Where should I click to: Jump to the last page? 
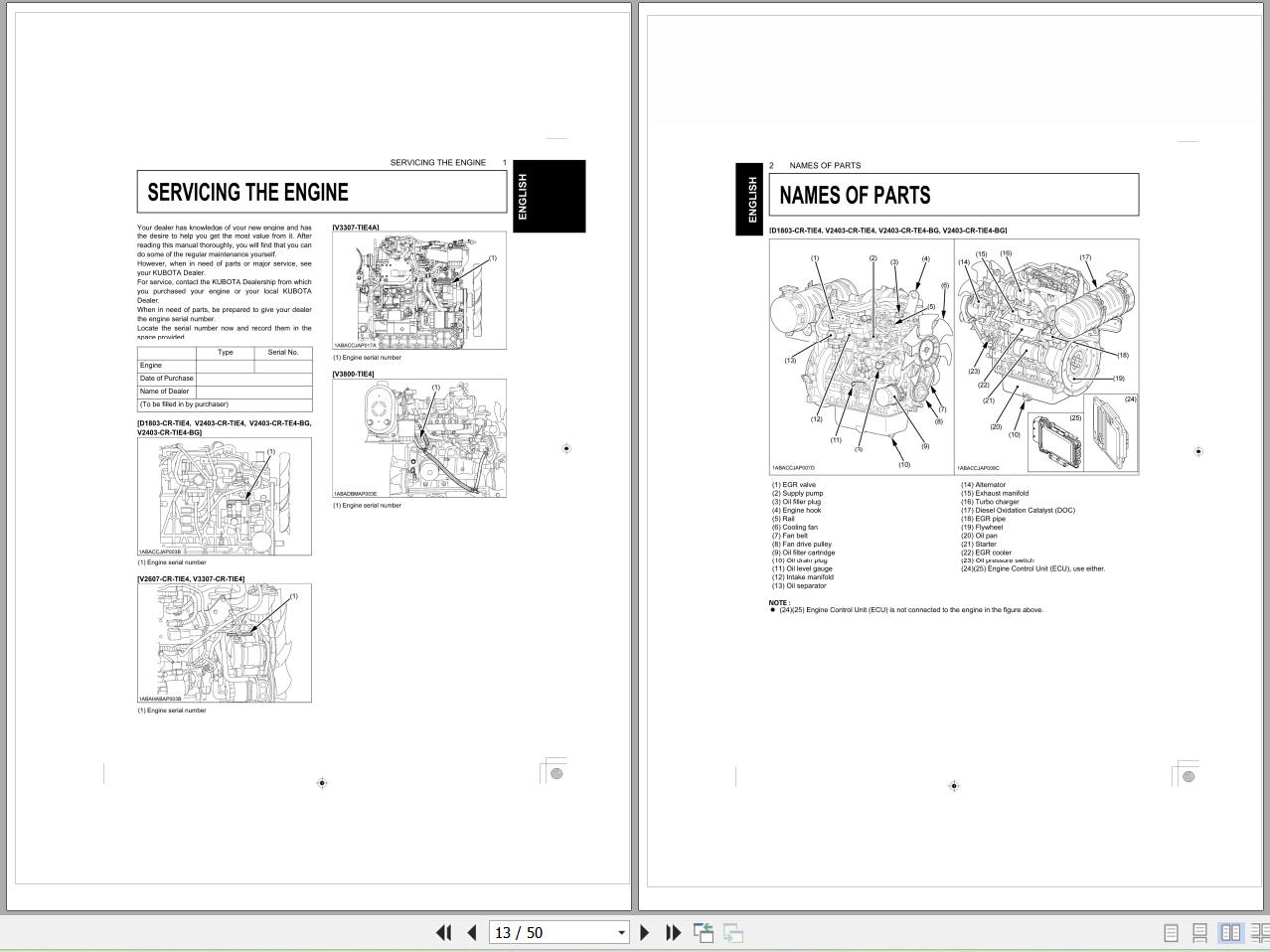click(x=674, y=932)
